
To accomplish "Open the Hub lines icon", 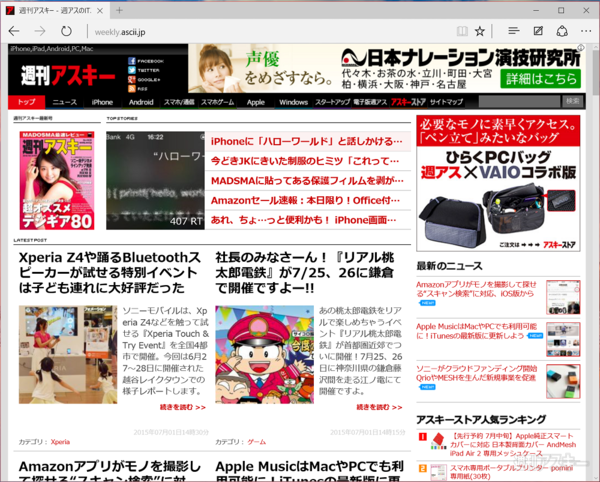I will tap(514, 31).
